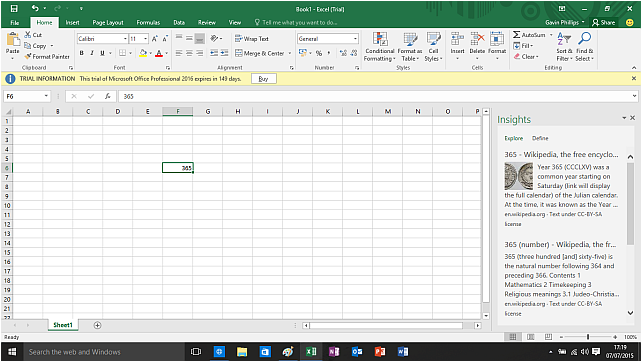Insert cells using the Insert icon

tap(457, 40)
